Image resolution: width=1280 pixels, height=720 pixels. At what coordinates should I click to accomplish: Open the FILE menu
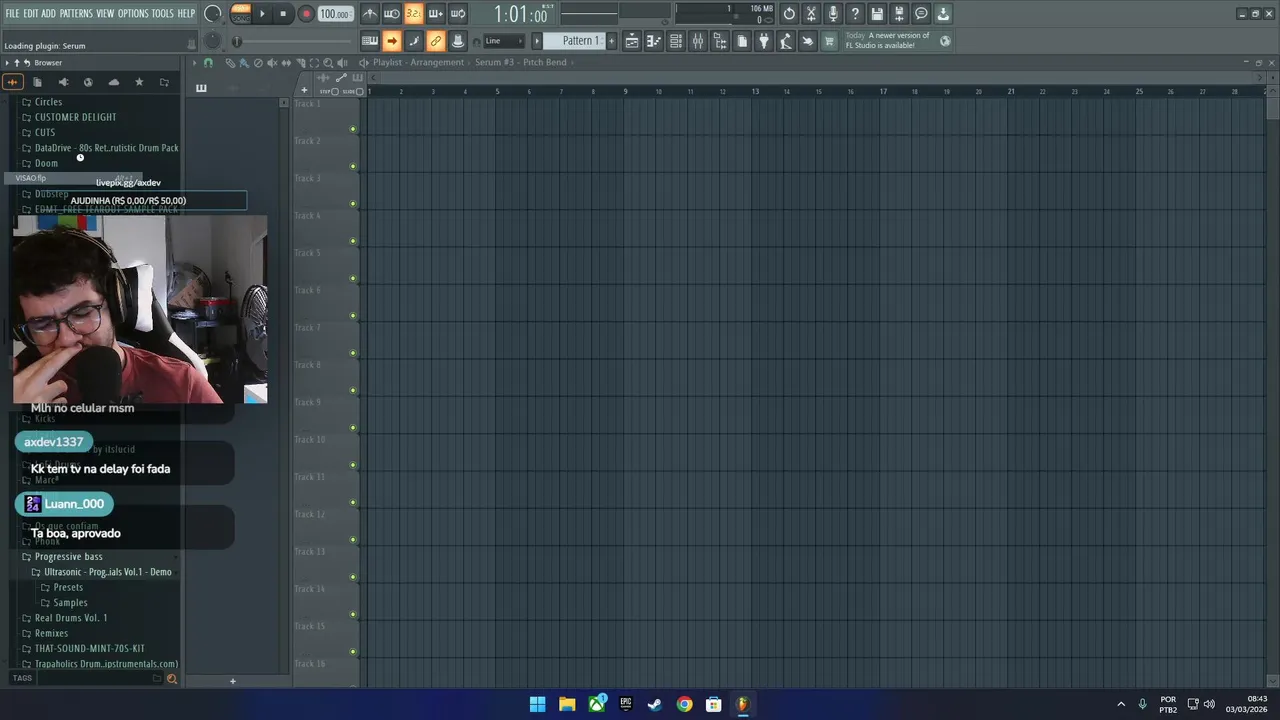tap(12, 13)
